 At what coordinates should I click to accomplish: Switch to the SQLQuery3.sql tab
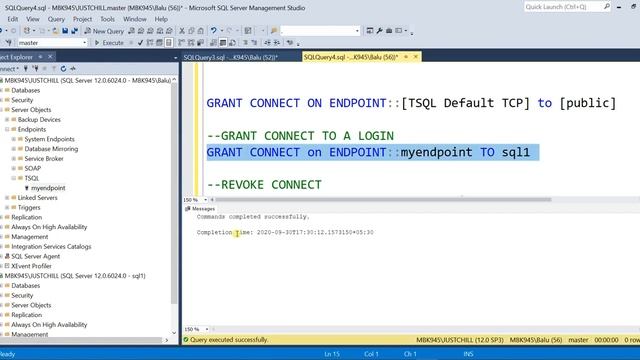(231, 57)
